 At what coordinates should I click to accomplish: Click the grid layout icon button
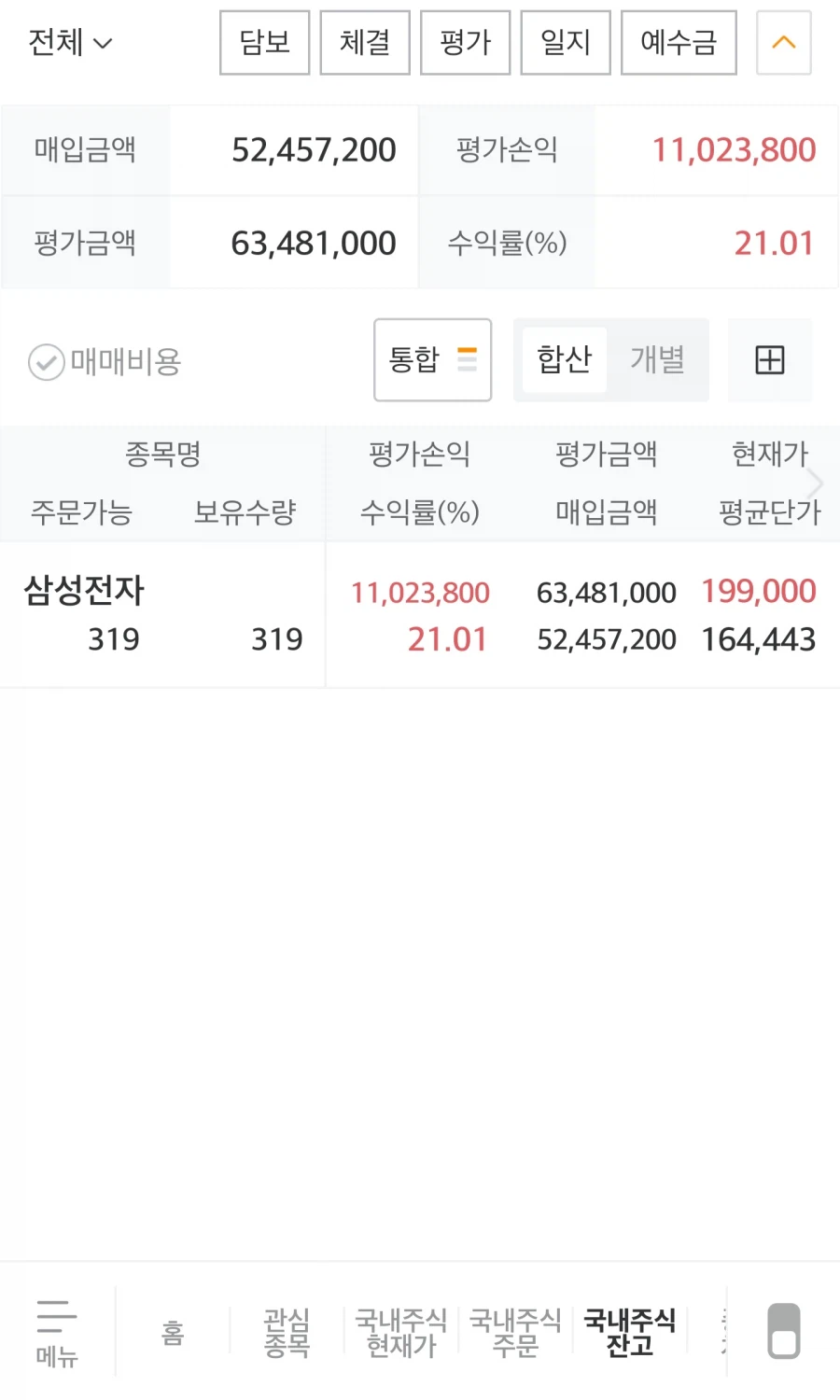point(769,360)
